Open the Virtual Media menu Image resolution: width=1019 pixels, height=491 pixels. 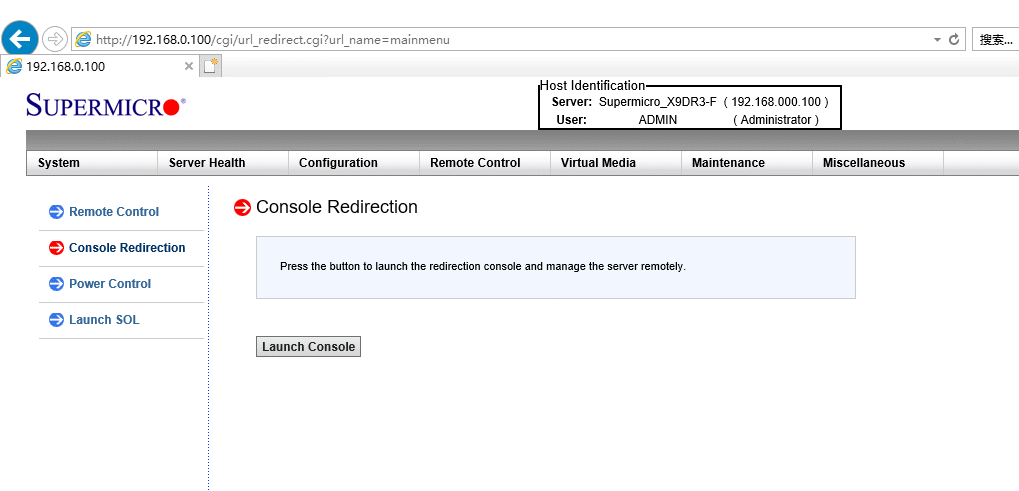[616, 163]
